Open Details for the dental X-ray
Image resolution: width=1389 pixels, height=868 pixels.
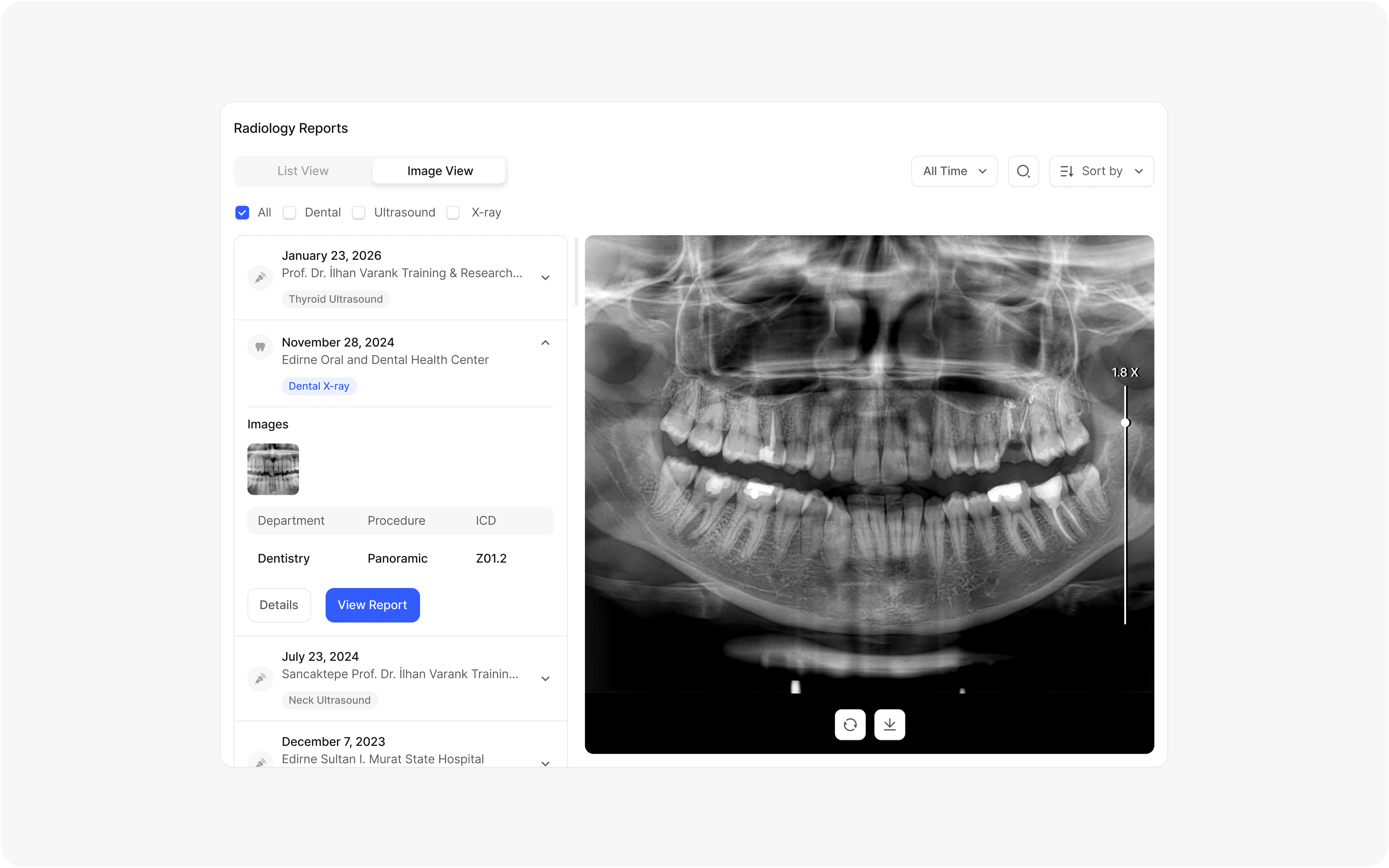coord(279,605)
